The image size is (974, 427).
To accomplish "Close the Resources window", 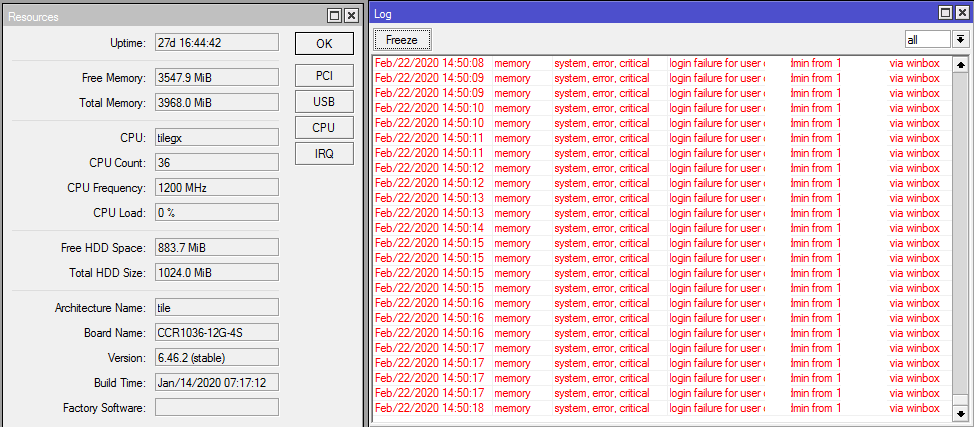I will coord(351,16).
